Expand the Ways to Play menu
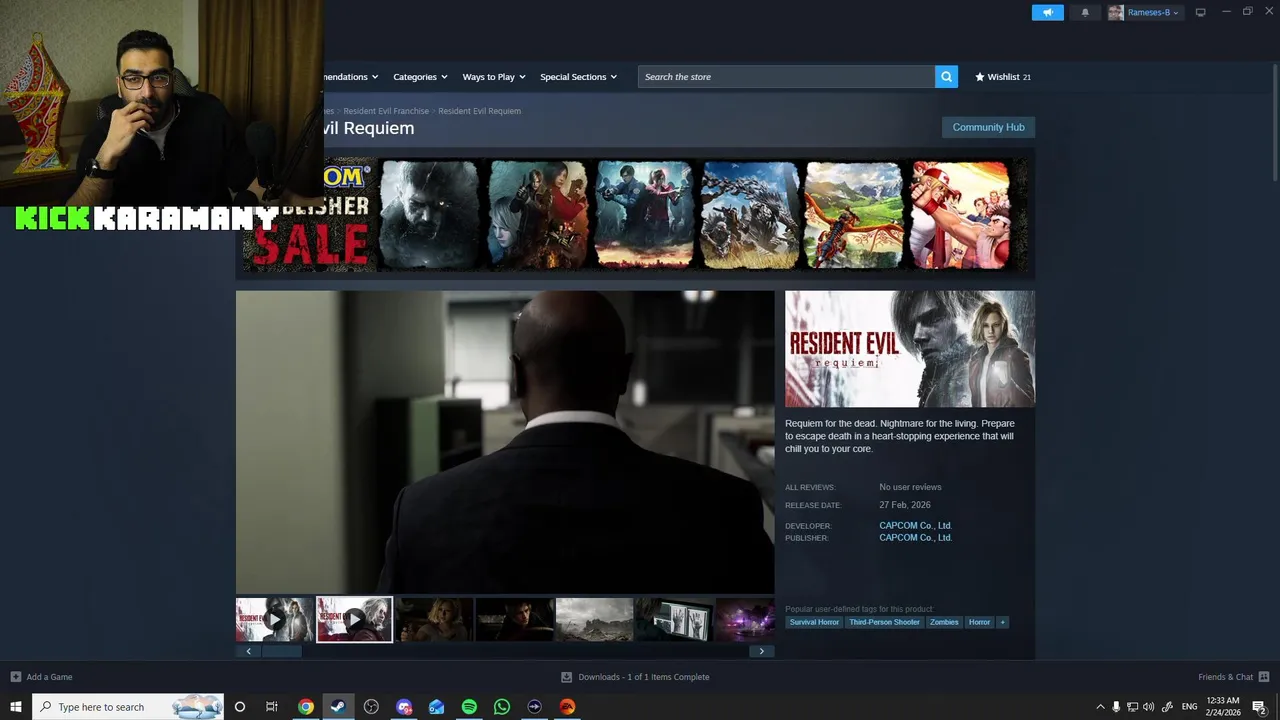The width and height of the screenshot is (1280, 720). [492, 77]
